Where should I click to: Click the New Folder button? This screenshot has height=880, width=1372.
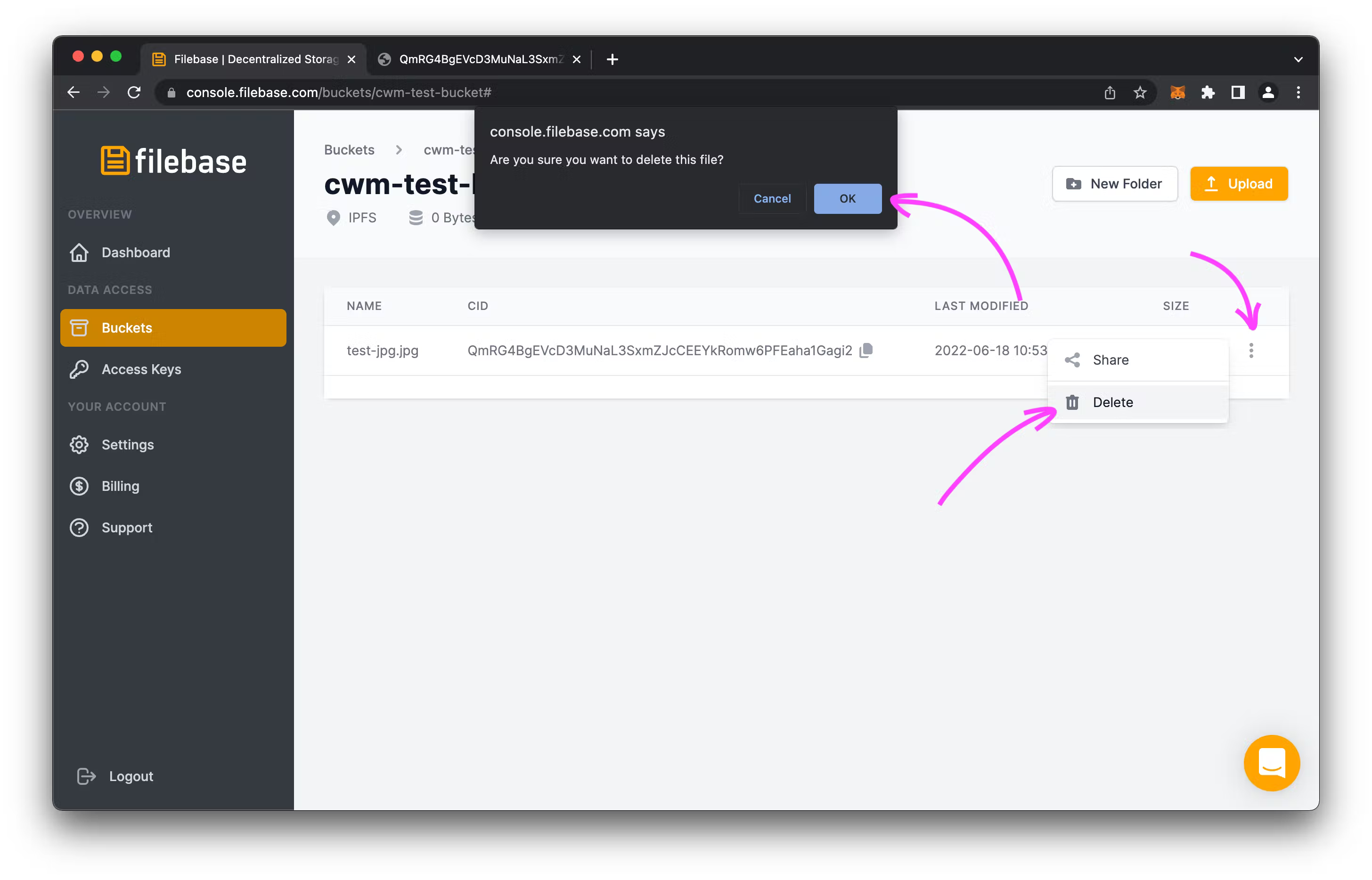coord(1114,183)
